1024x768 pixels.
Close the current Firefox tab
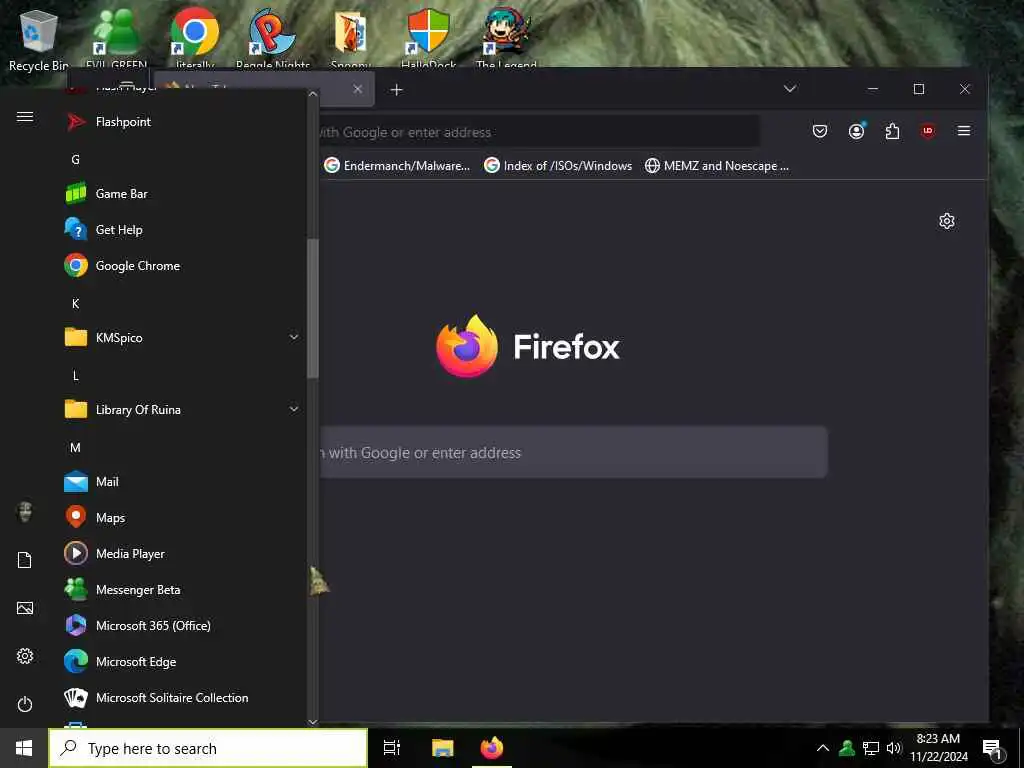(358, 89)
